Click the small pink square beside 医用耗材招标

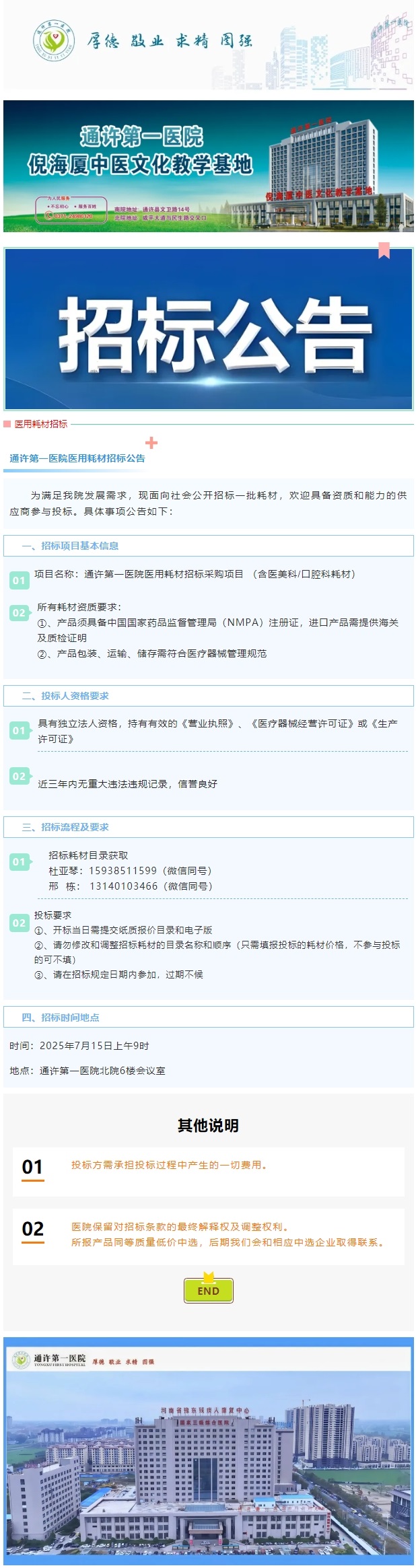7,424
